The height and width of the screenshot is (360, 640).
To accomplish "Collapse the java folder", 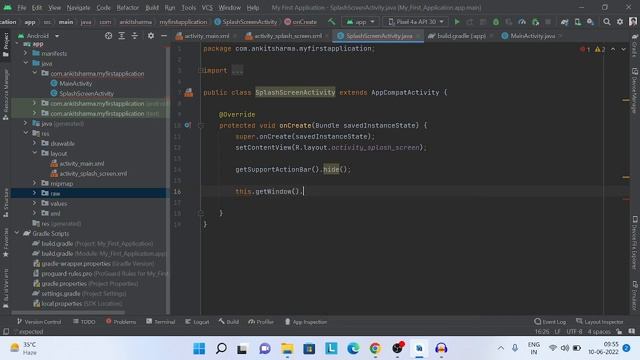I will point(25,63).
